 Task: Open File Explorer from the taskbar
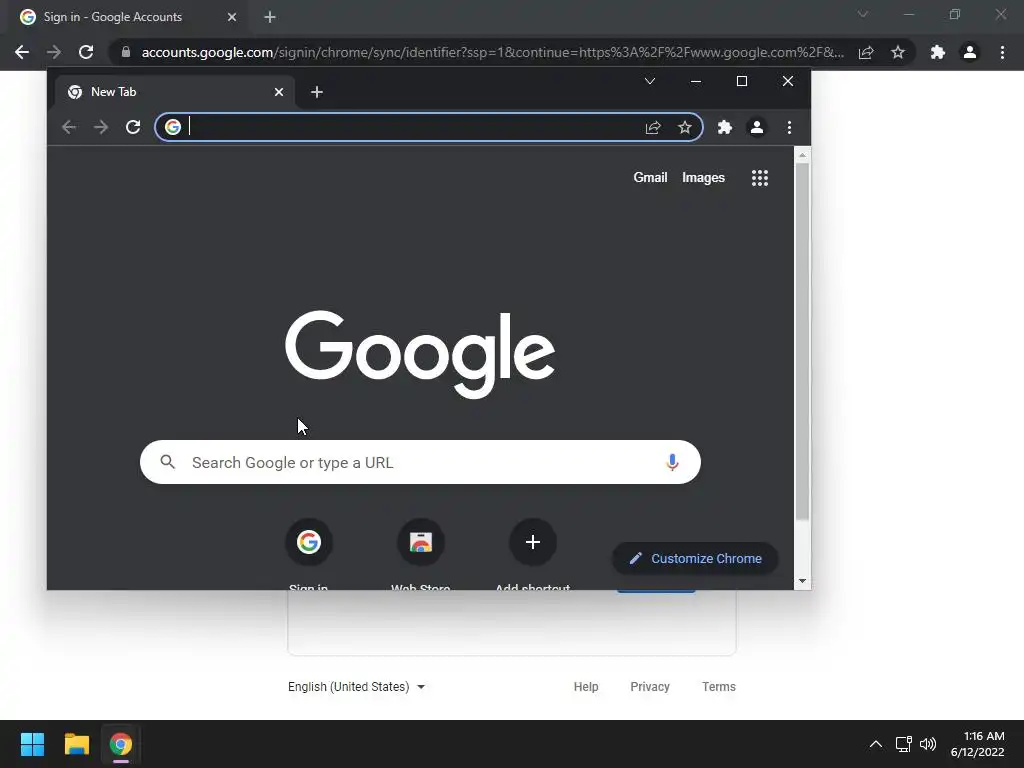click(76, 744)
